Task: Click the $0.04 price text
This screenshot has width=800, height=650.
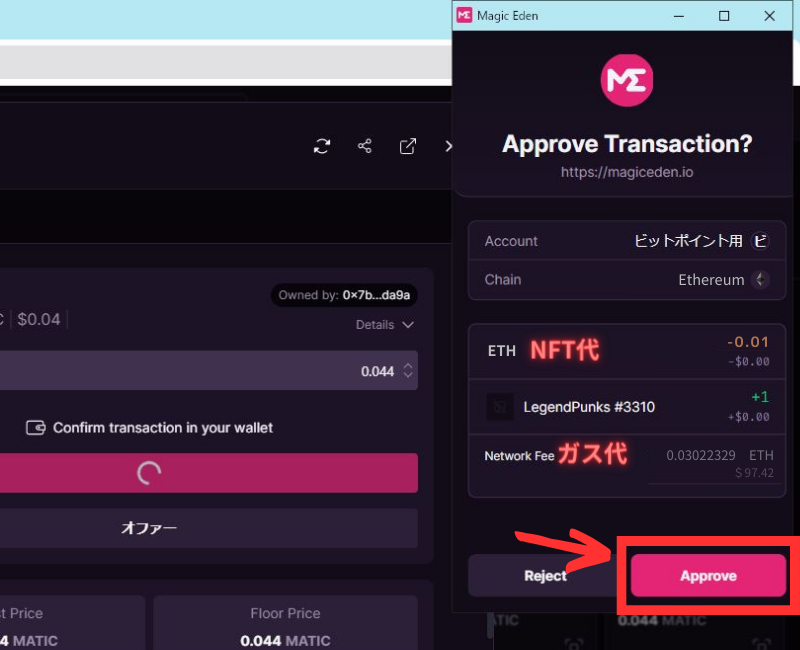Action: pyautogui.click(x=39, y=319)
